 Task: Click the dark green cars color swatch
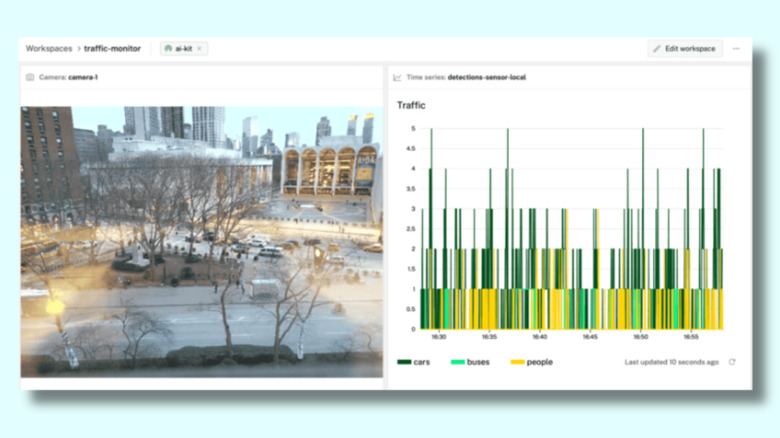[404, 362]
